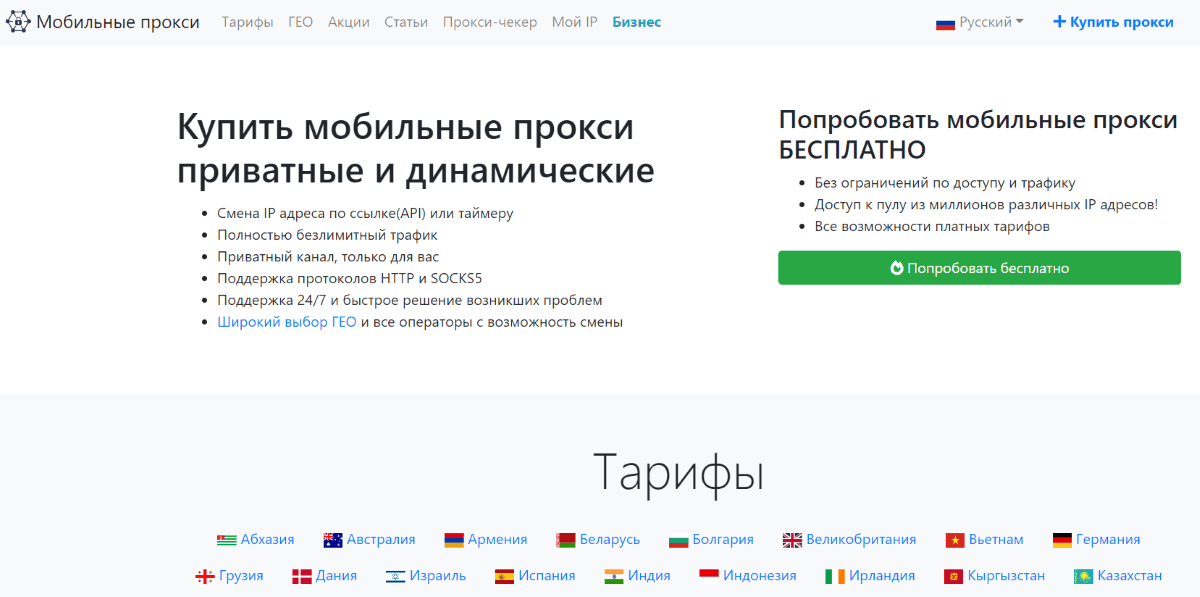Click the Georgia flag icon

[x=205, y=576]
